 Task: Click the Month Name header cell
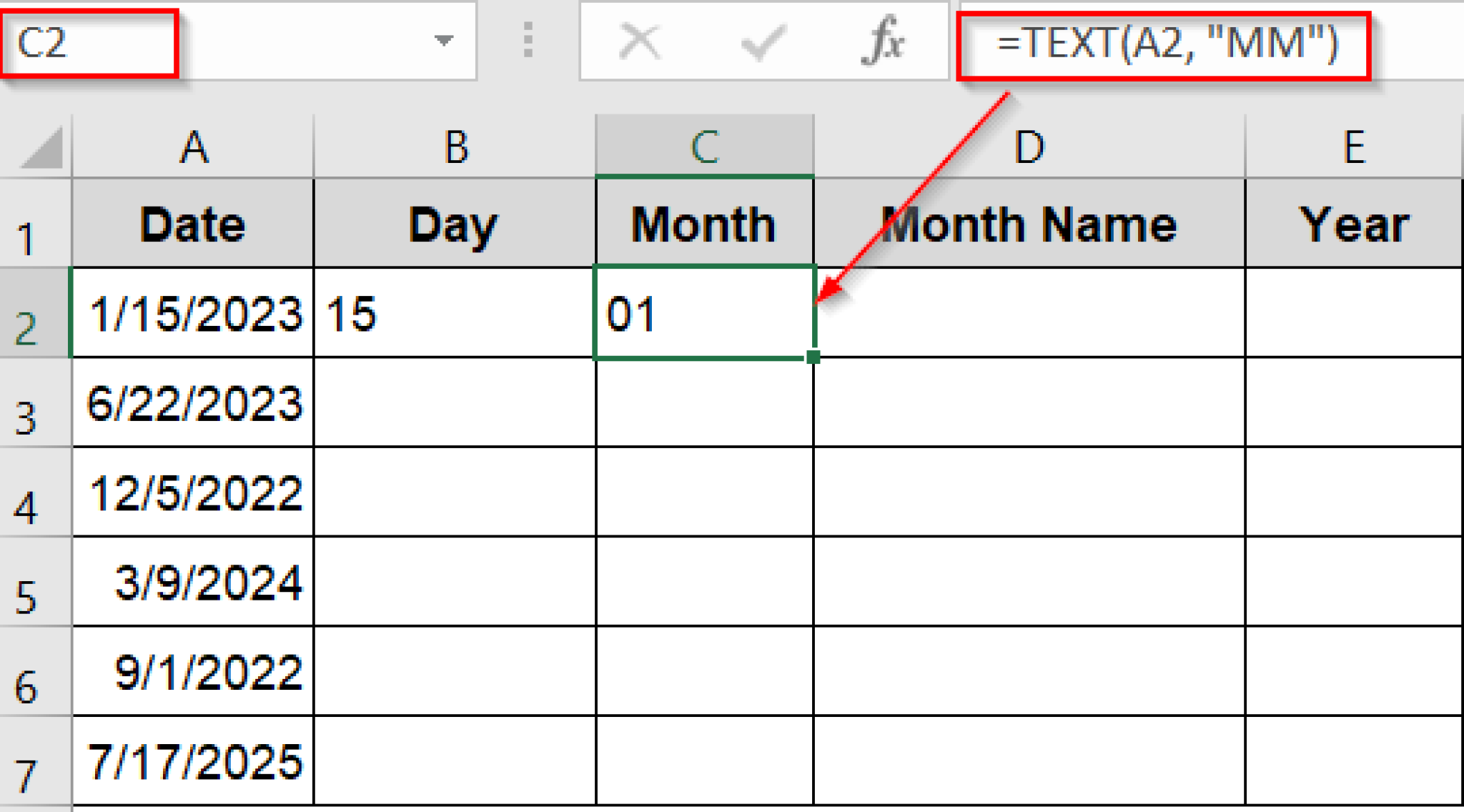1028,225
